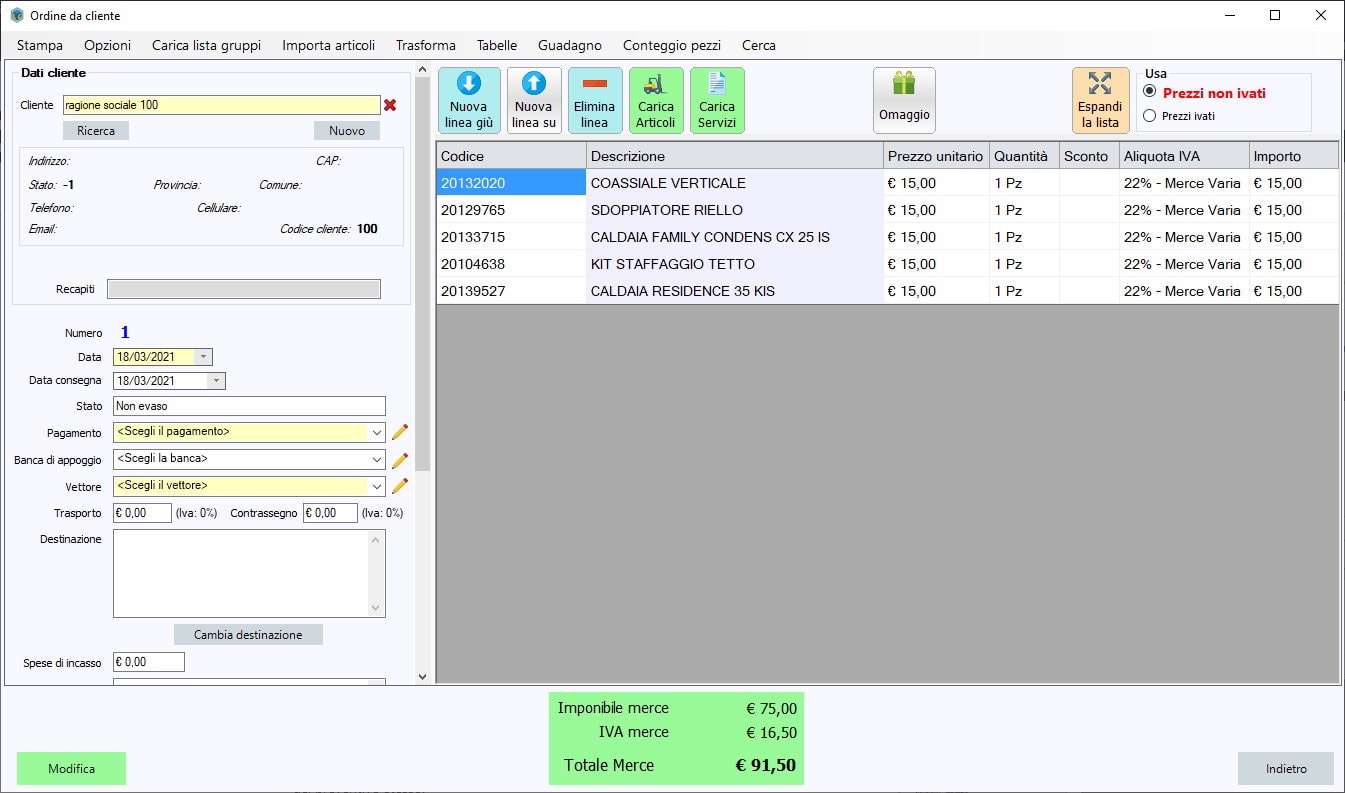
Task: Click in the Destinazione text area
Action: [x=241, y=573]
